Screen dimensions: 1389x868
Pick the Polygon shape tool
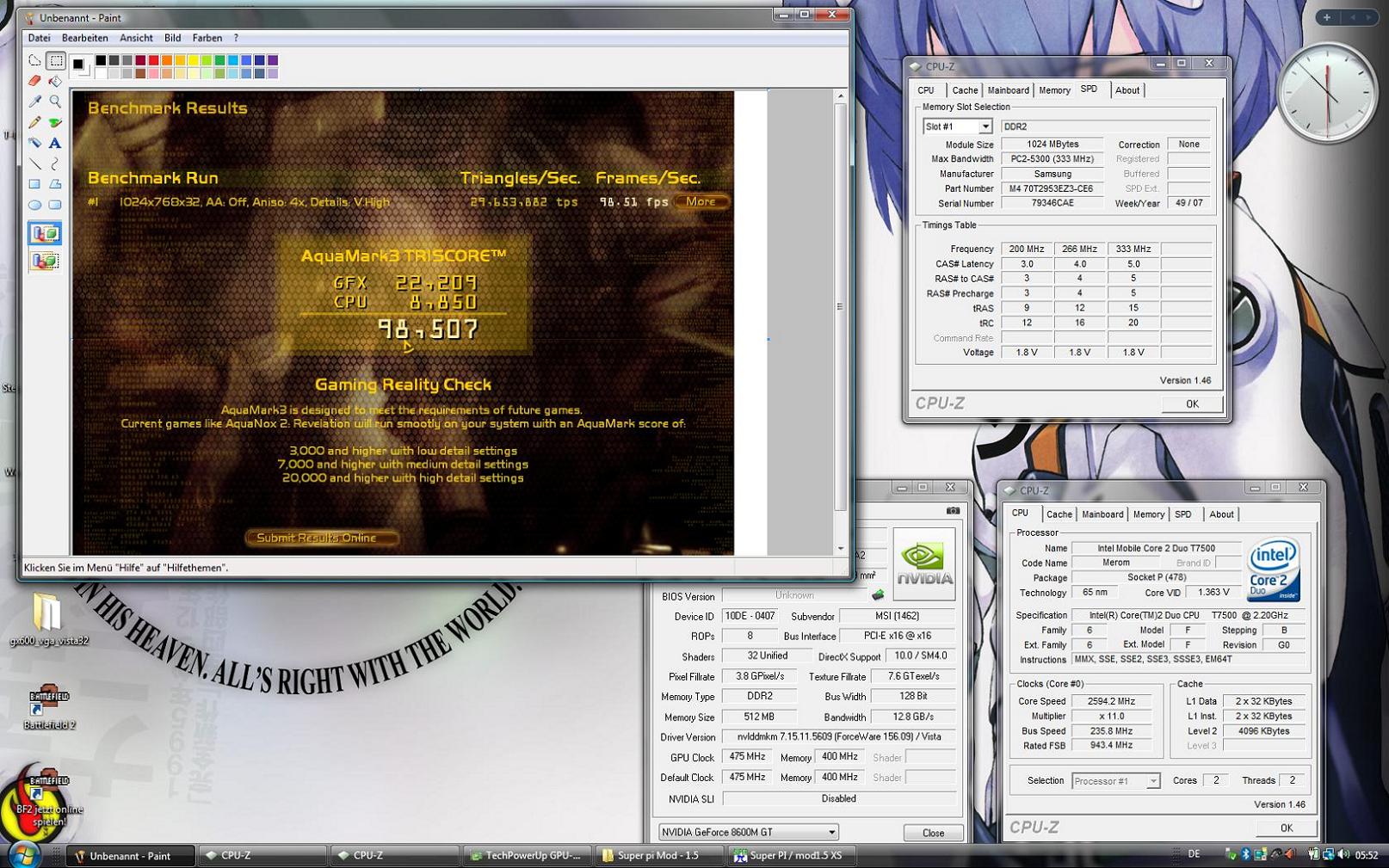coord(56,184)
